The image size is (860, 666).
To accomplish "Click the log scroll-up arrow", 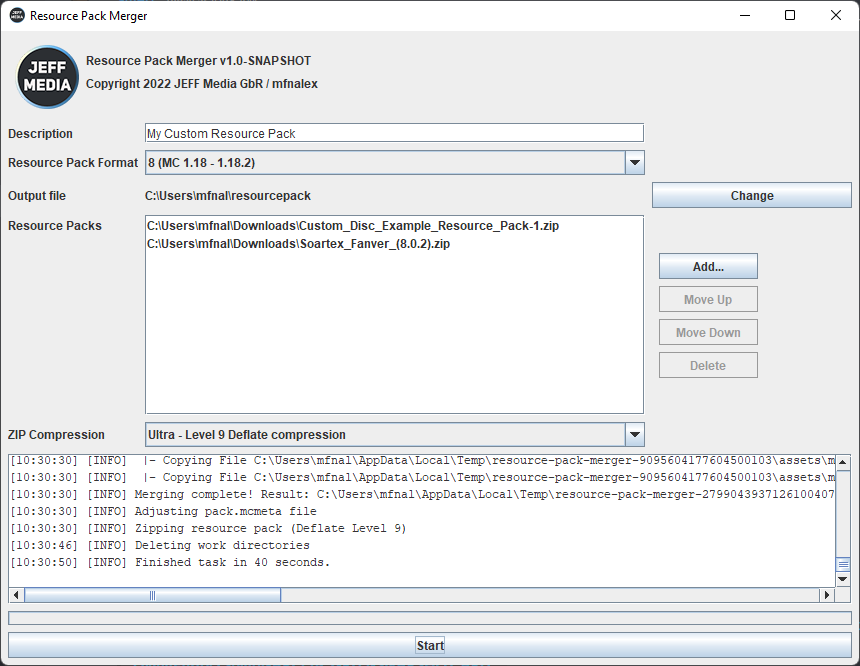I will [843, 462].
